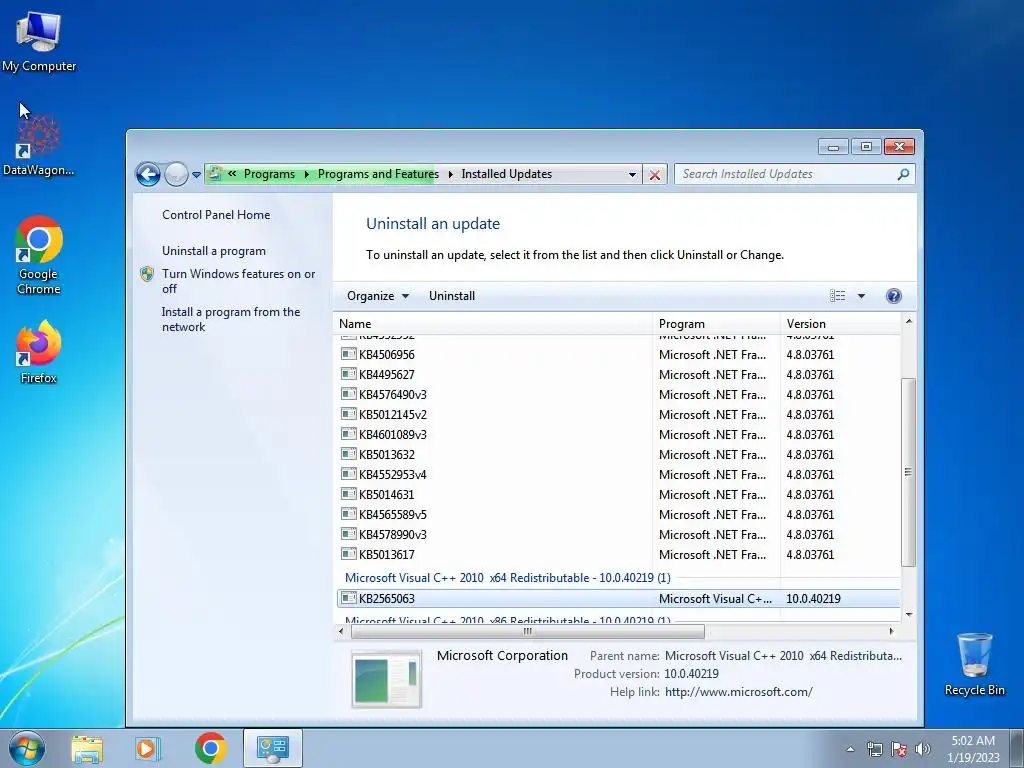This screenshot has height=768, width=1024.
Task: Click the Back navigation arrow
Action: (x=148, y=174)
